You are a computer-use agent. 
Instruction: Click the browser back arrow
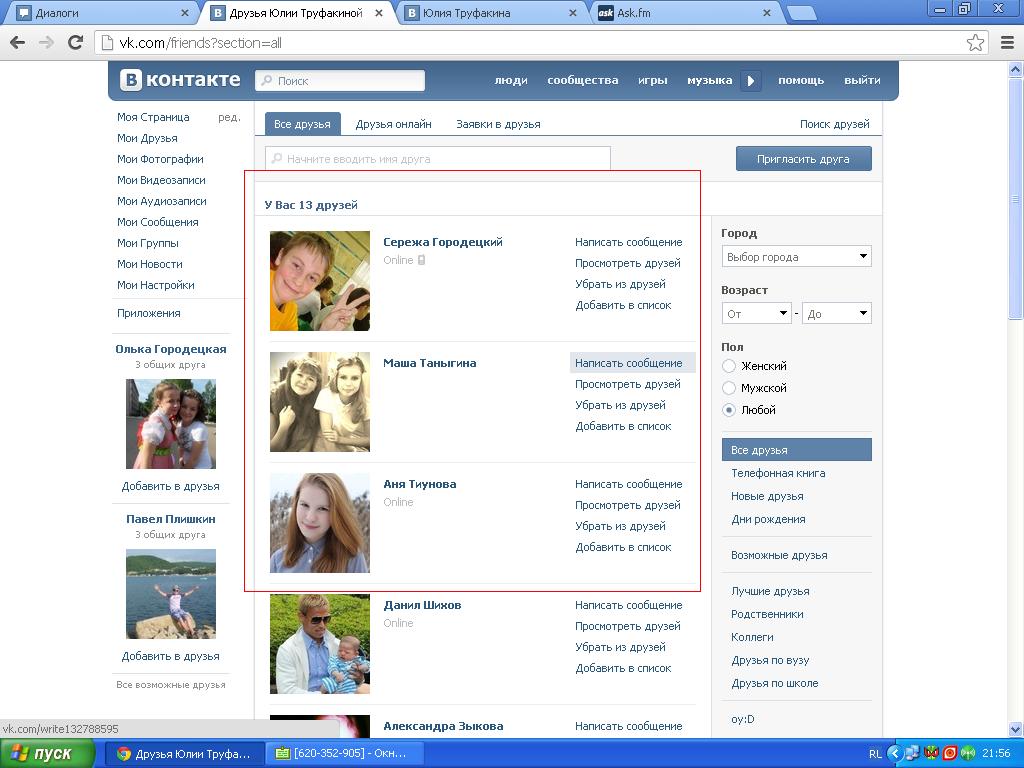[18, 43]
